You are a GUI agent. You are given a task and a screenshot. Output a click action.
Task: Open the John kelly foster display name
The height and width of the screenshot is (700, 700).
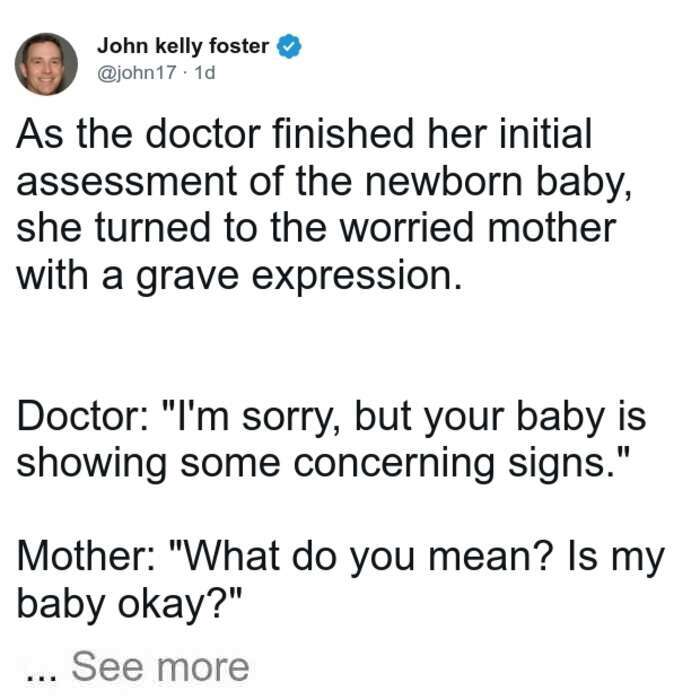coord(183,46)
